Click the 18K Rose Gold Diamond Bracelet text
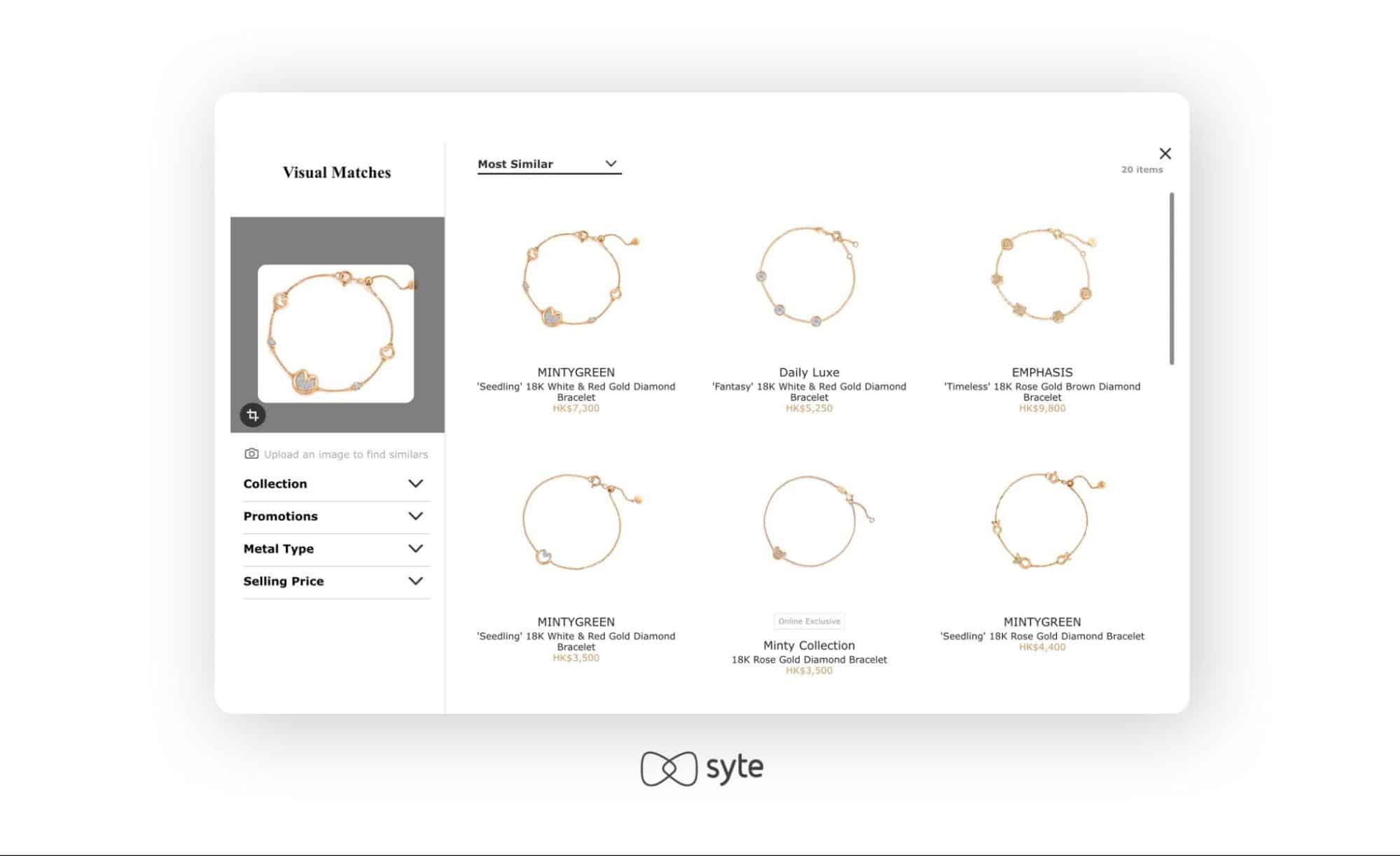The height and width of the screenshot is (856, 1400). tap(809, 660)
